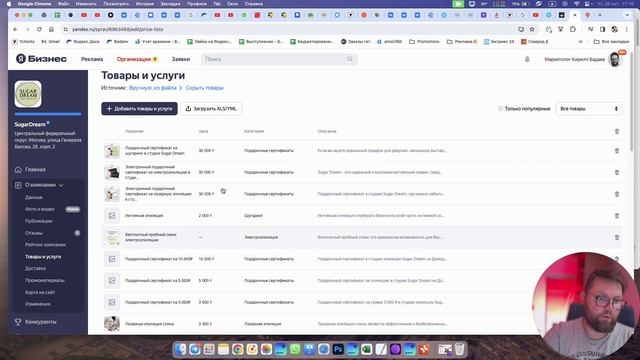Open 'Фото и видео' in the sidebar
The image size is (640, 360).
40,209
